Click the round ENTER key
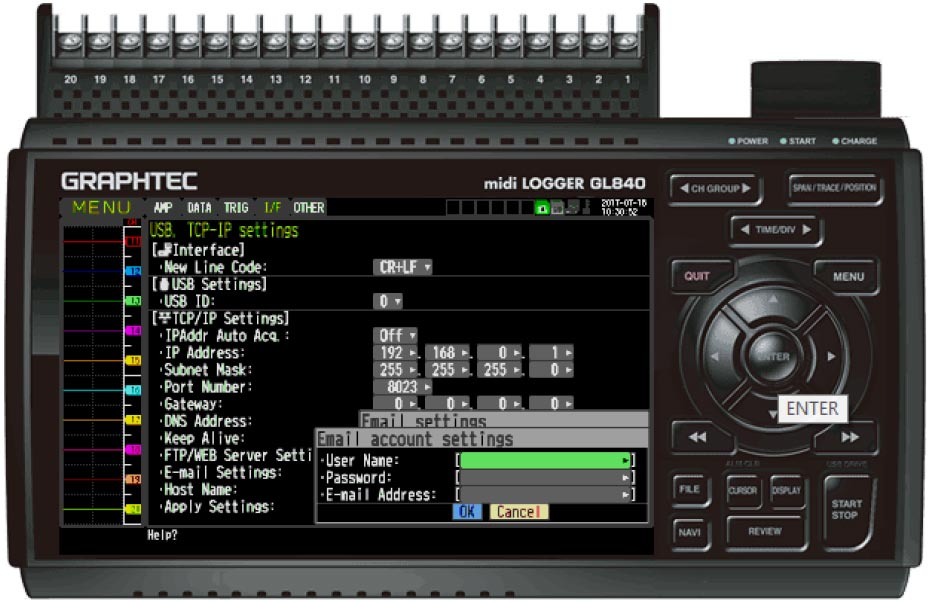The width and height of the screenshot is (928, 602). pyautogui.click(x=773, y=356)
